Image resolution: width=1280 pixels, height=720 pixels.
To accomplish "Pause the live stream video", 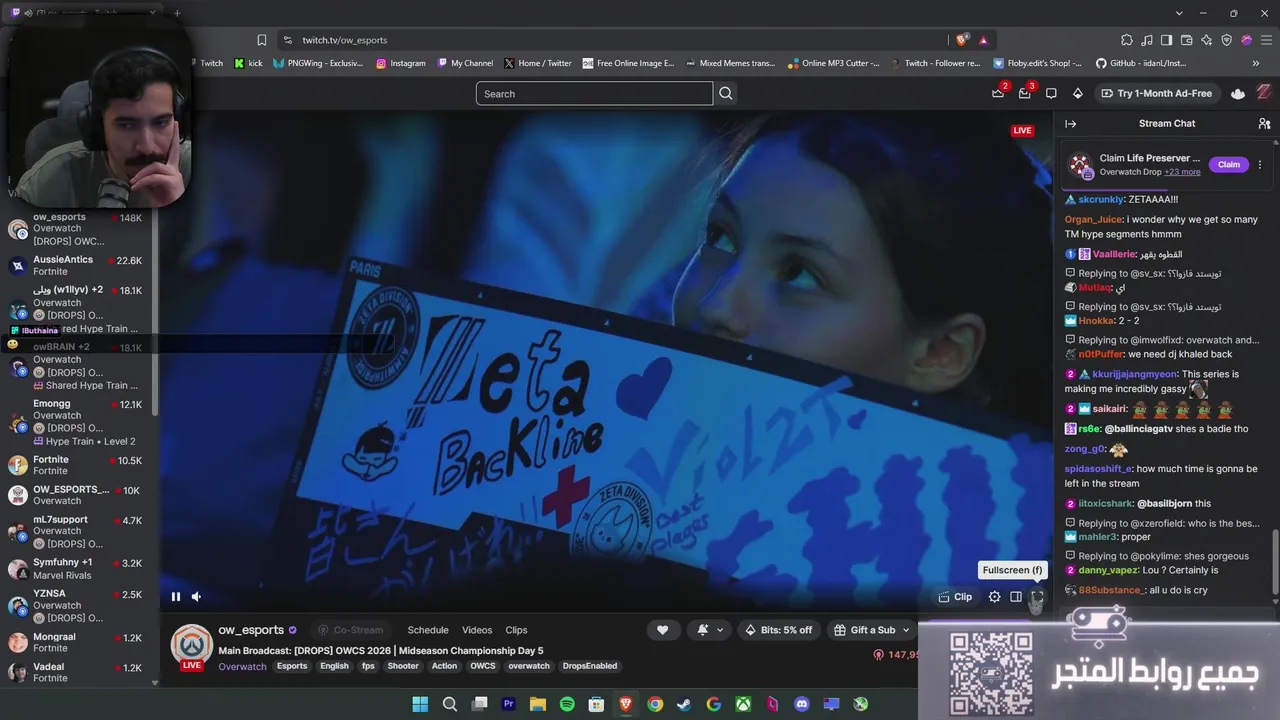I will 176,597.
